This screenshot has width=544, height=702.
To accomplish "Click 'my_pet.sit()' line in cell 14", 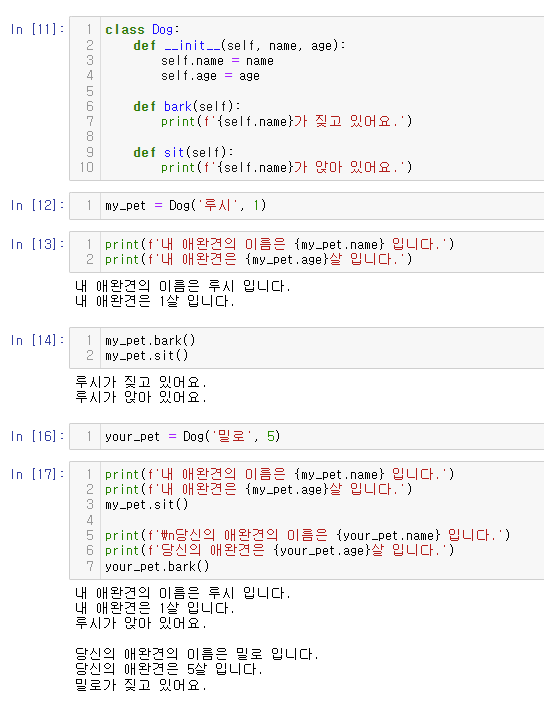I will pyautogui.click(x=147, y=355).
